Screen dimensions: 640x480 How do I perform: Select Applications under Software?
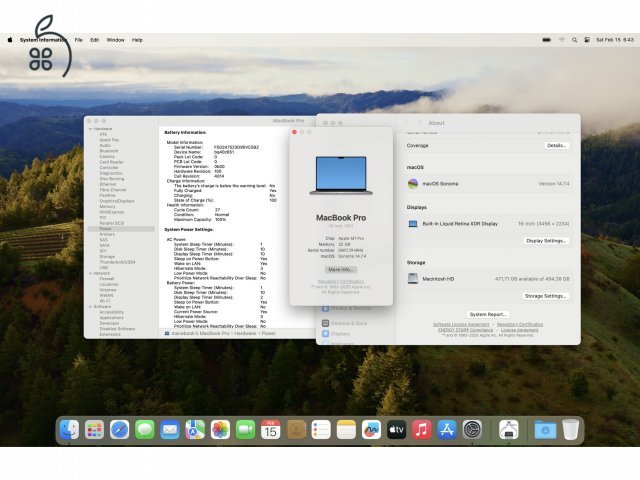click(x=111, y=318)
